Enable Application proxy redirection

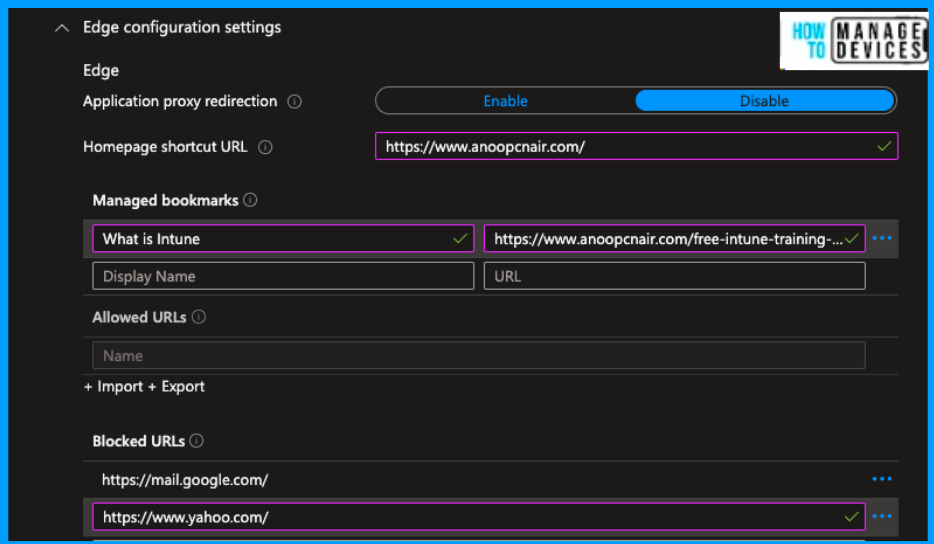505,101
